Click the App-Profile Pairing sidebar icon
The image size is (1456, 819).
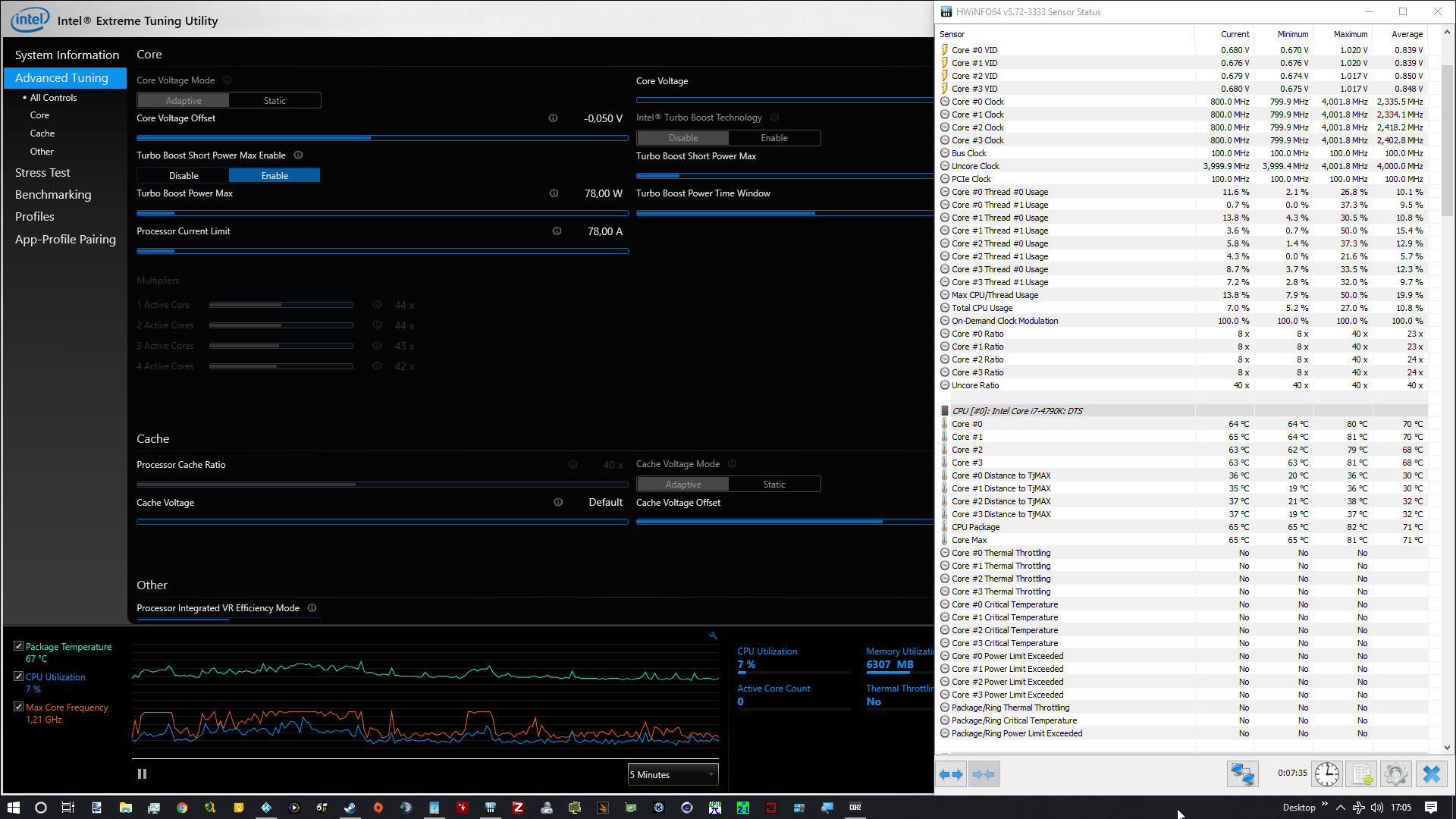(x=65, y=238)
